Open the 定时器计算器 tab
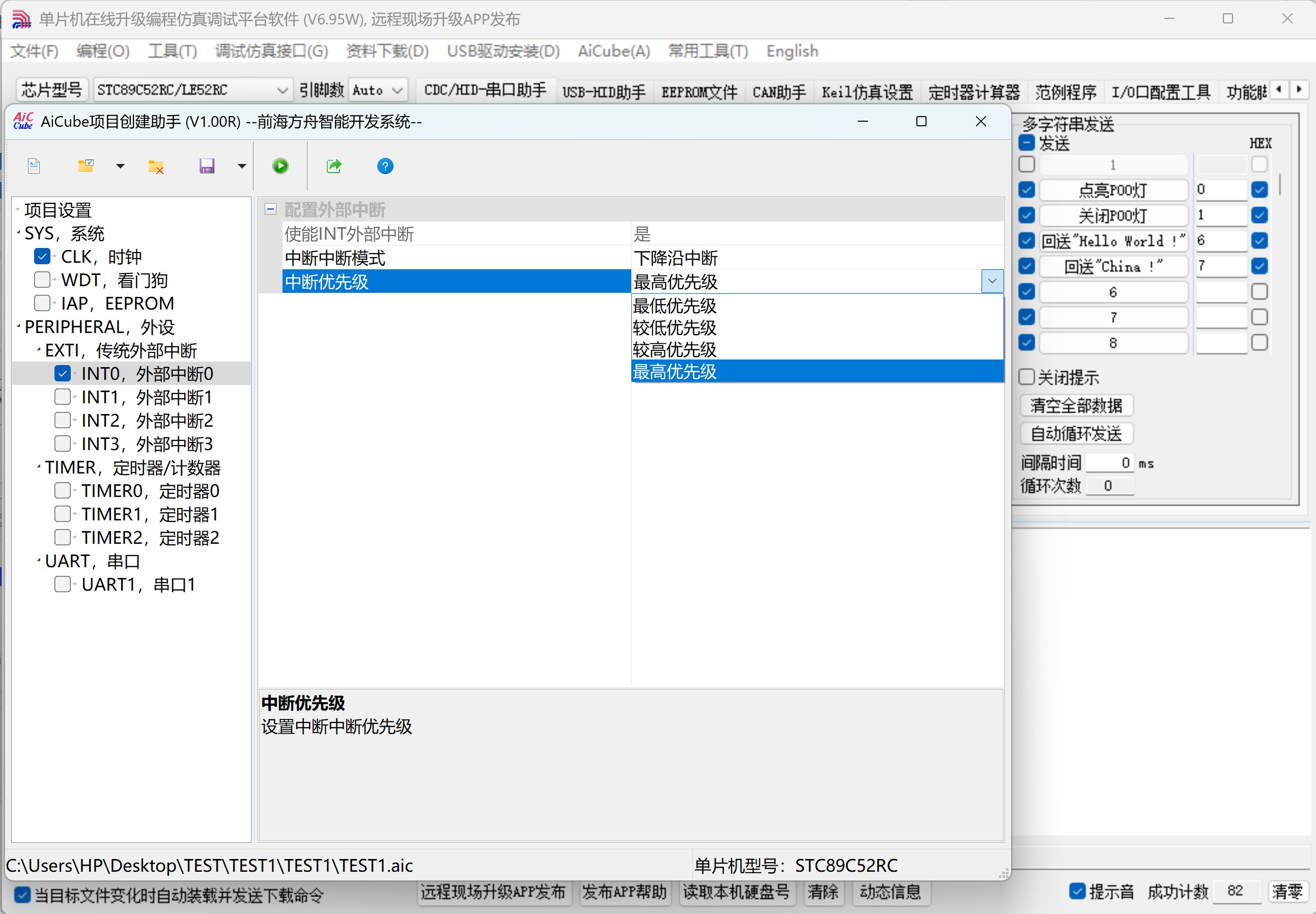 (x=974, y=92)
